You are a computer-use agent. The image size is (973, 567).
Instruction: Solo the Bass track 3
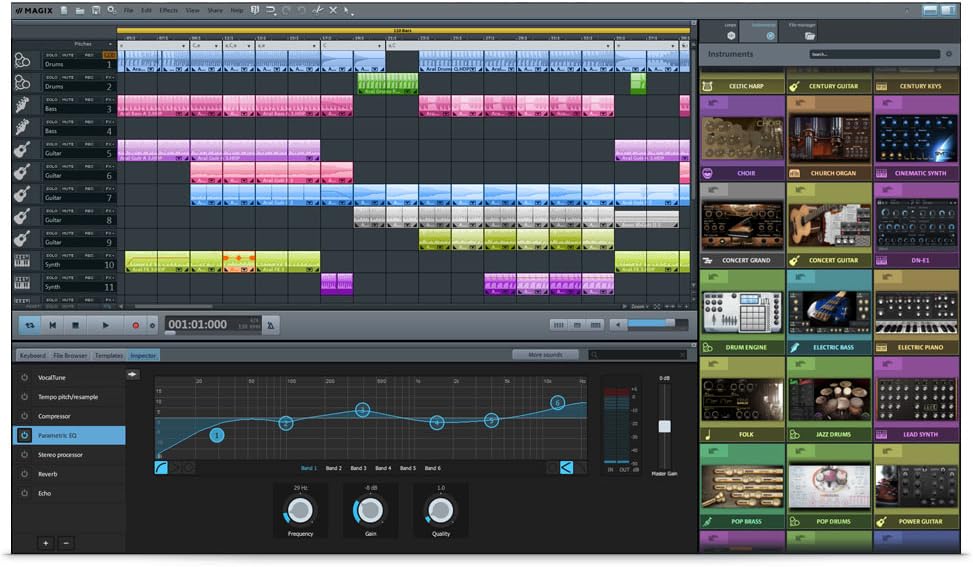[x=51, y=99]
